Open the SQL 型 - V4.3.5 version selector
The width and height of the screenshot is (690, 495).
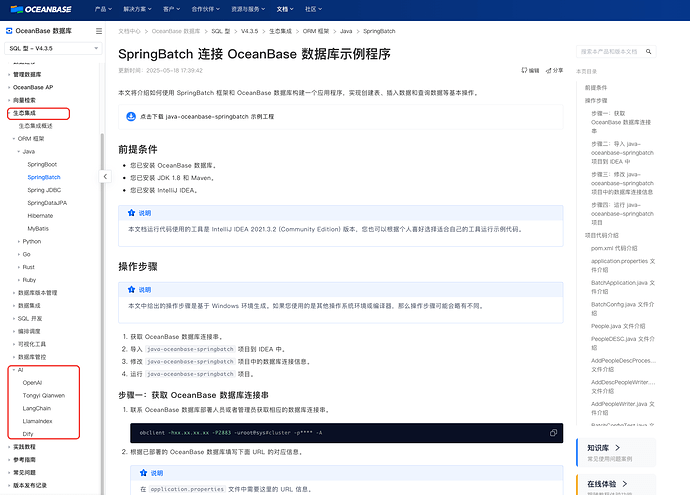(x=53, y=48)
